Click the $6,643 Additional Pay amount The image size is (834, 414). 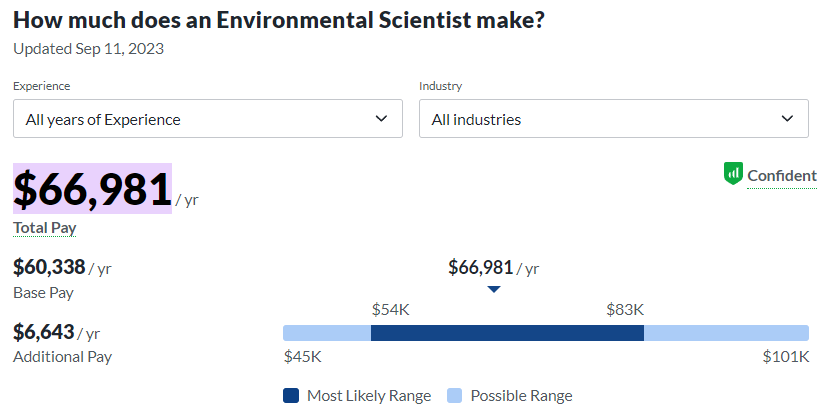43,331
